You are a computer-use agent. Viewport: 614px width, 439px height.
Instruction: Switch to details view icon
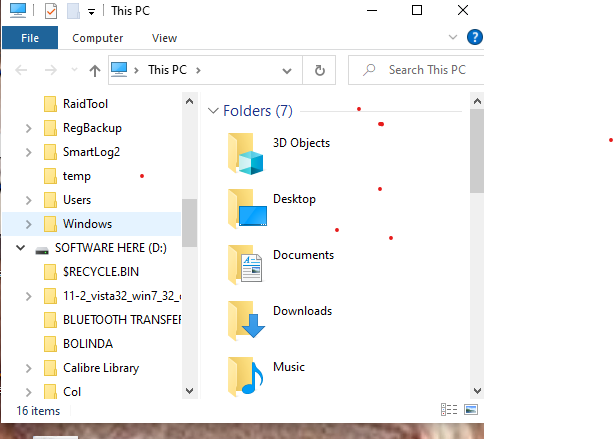tap(449, 410)
